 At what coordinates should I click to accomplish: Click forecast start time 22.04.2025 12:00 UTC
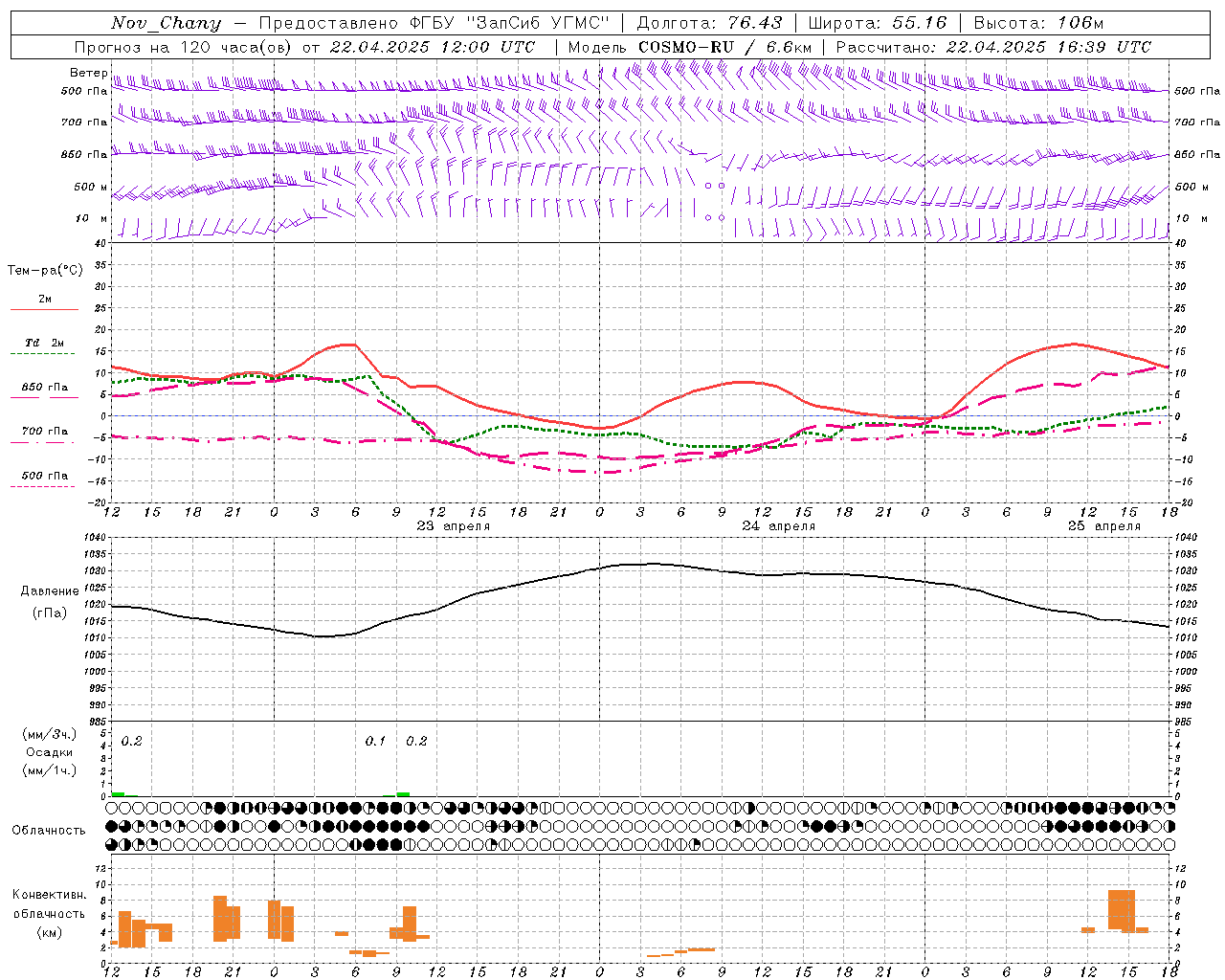pyautogui.click(x=432, y=47)
